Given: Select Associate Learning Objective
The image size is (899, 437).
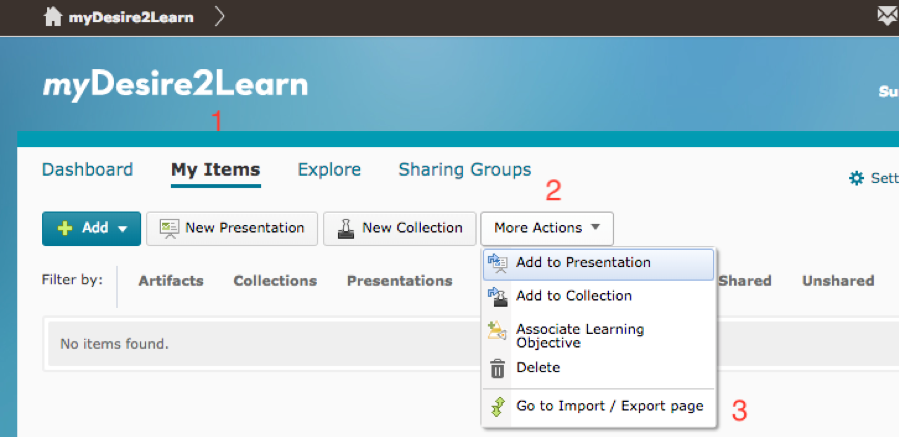Looking at the screenshot, I should 579,336.
